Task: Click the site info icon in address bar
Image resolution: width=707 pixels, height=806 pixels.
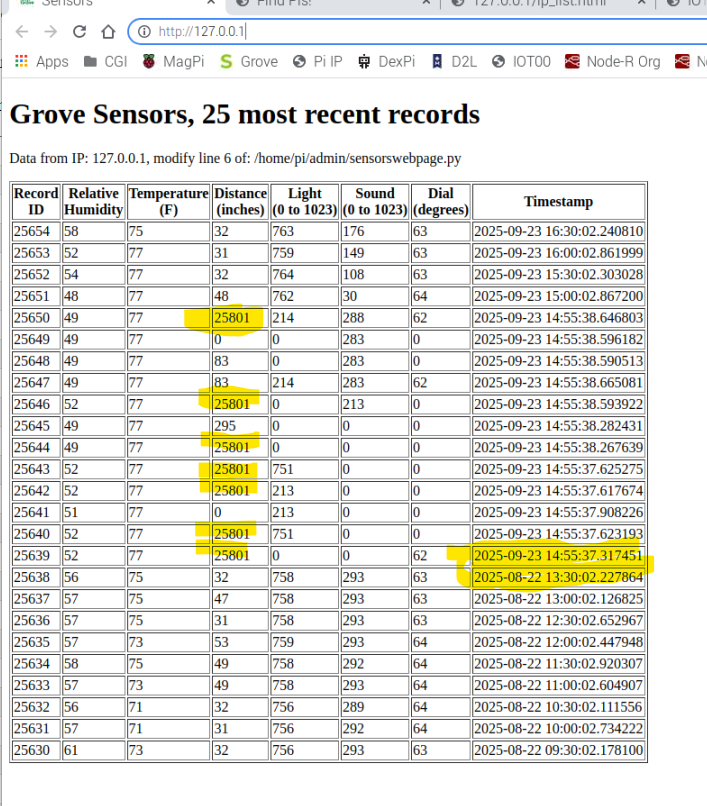Action: 144,32
